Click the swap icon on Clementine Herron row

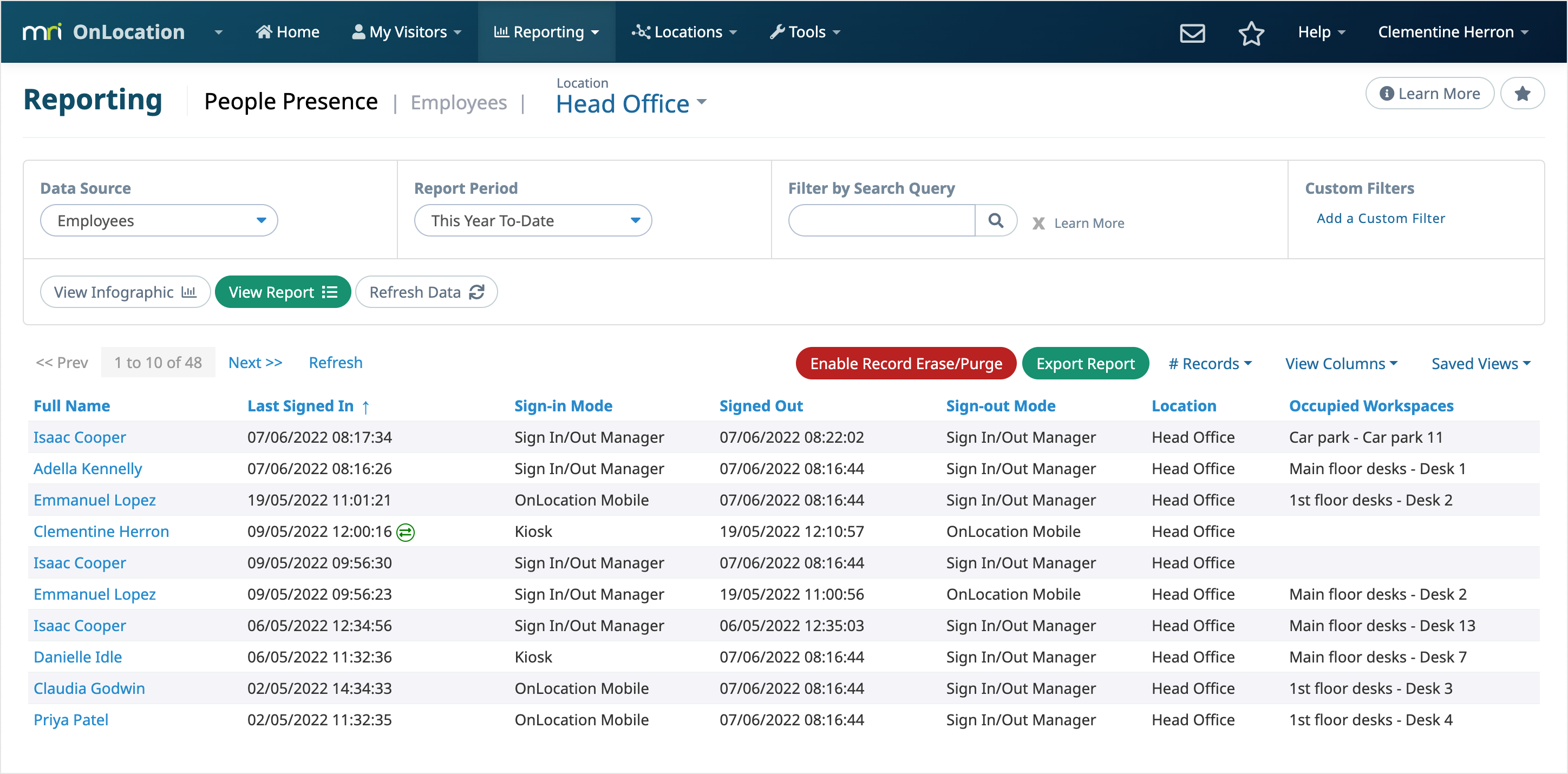(406, 533)
